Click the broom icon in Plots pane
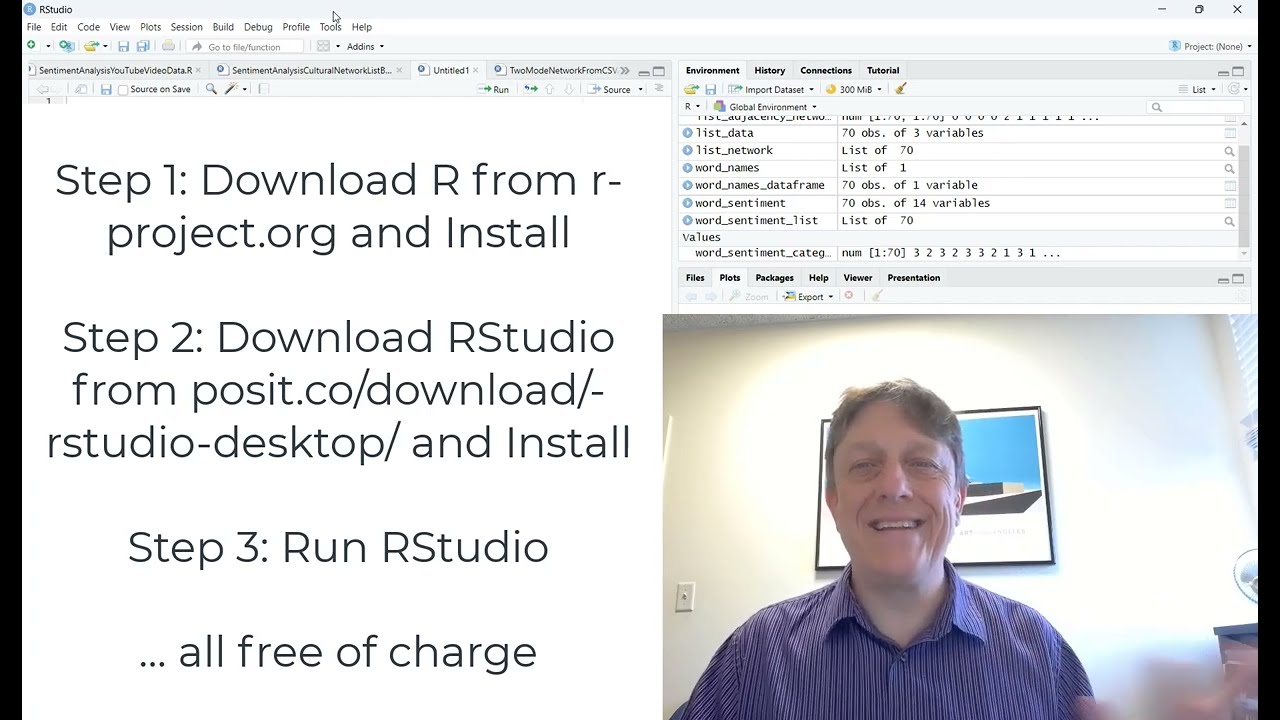Image resolution: width=1280 pixels, height=720 pixels. click(876, 296)
